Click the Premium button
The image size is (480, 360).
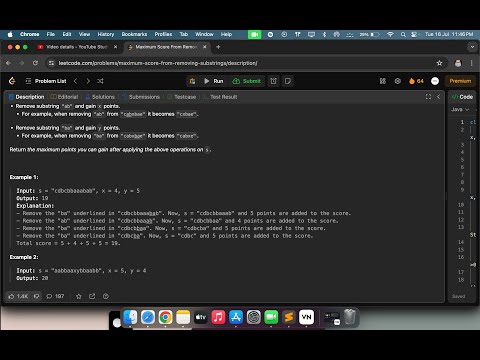pyautogui.click(x=460, y=81)
